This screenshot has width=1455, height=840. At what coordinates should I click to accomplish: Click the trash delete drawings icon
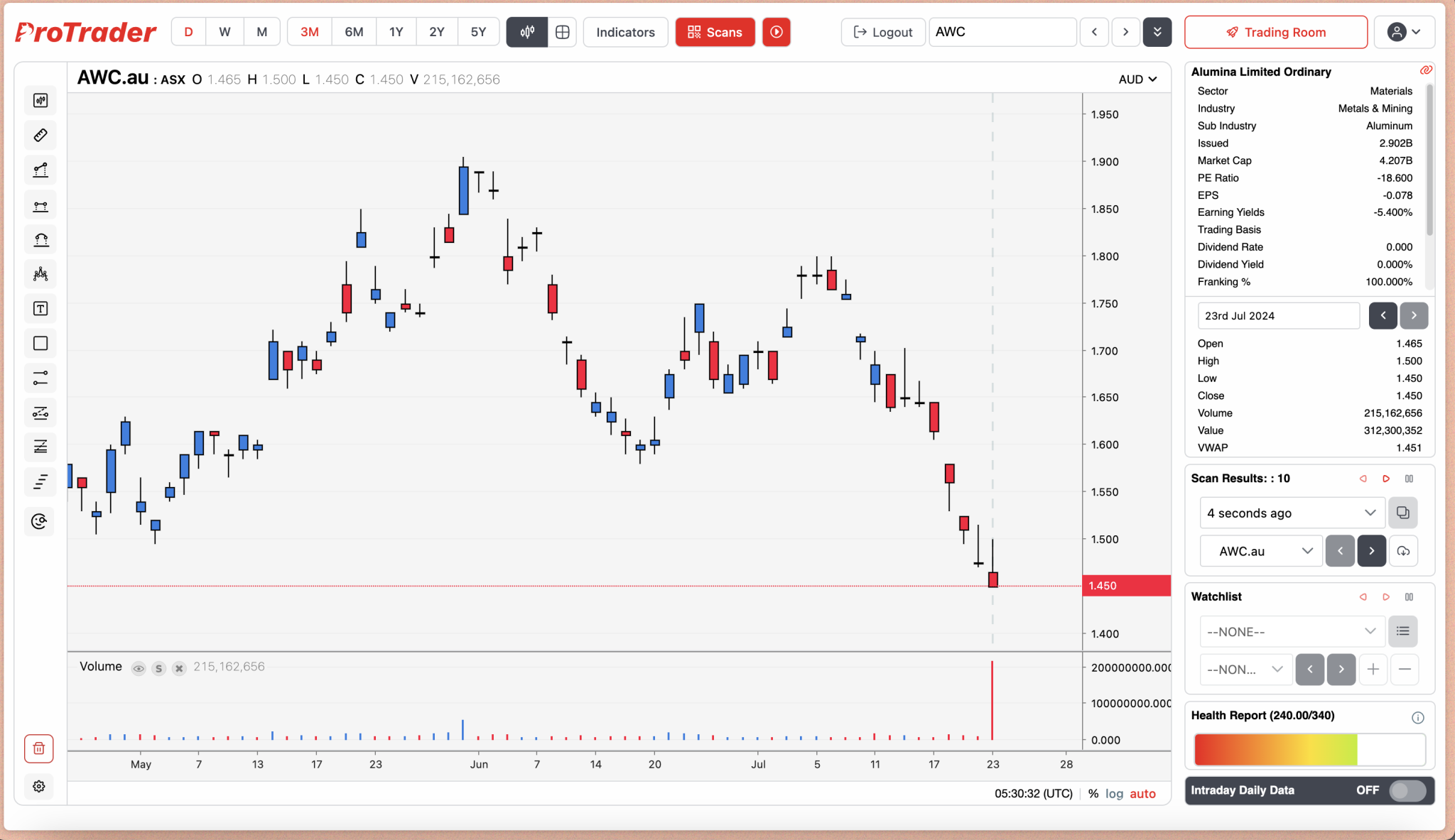coord(39,748)
